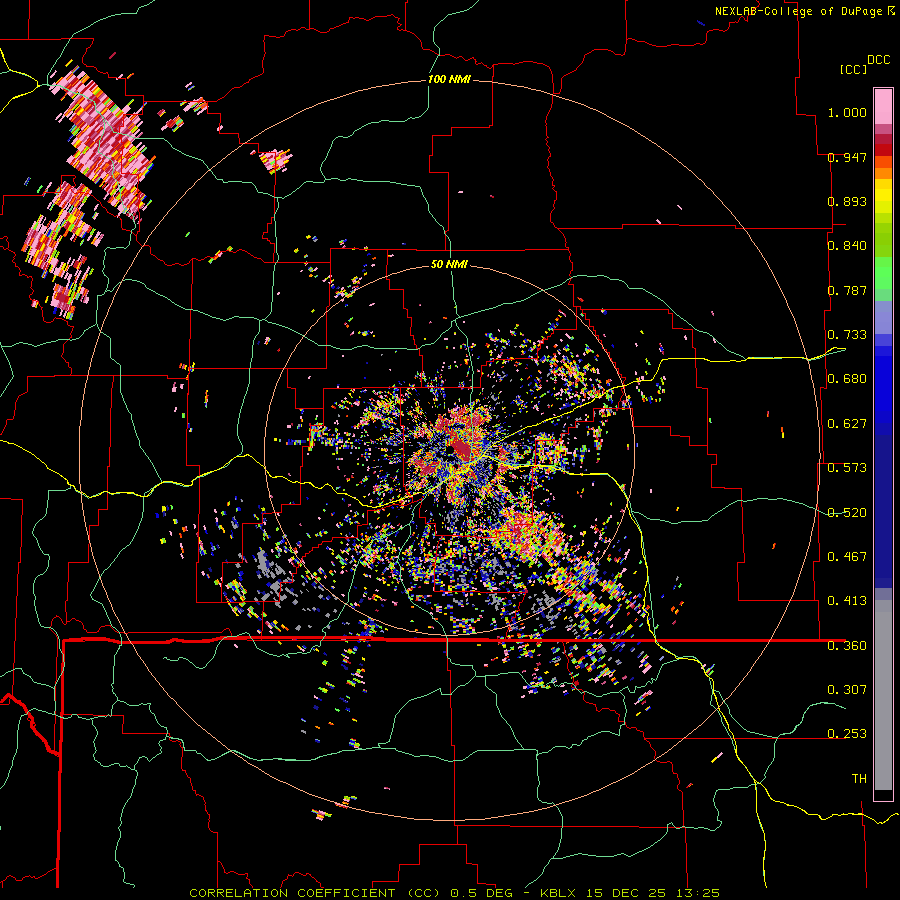Viewport: 900px width, 900px height.
Task: Click the gray band at the color bar bottom
Action: pyautogui.click(x=883, y=695)
